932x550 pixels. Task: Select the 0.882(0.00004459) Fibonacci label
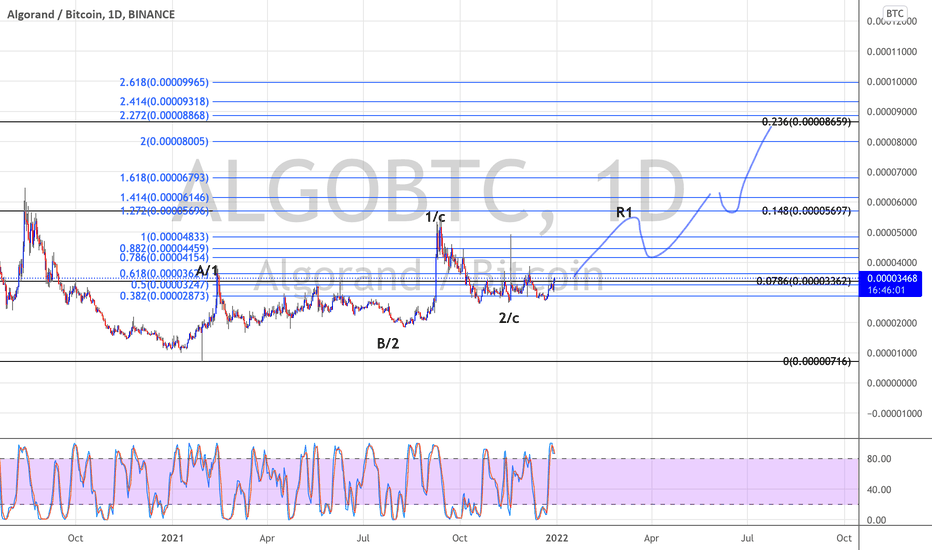[164, 249]
